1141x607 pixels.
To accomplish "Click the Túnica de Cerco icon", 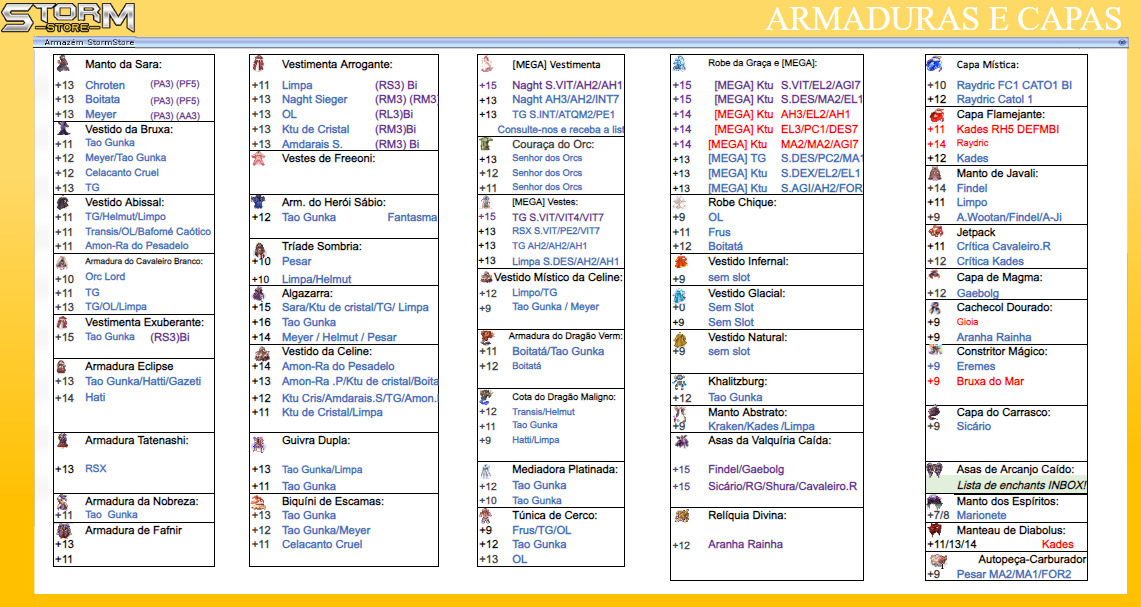I will click(486, 516).
